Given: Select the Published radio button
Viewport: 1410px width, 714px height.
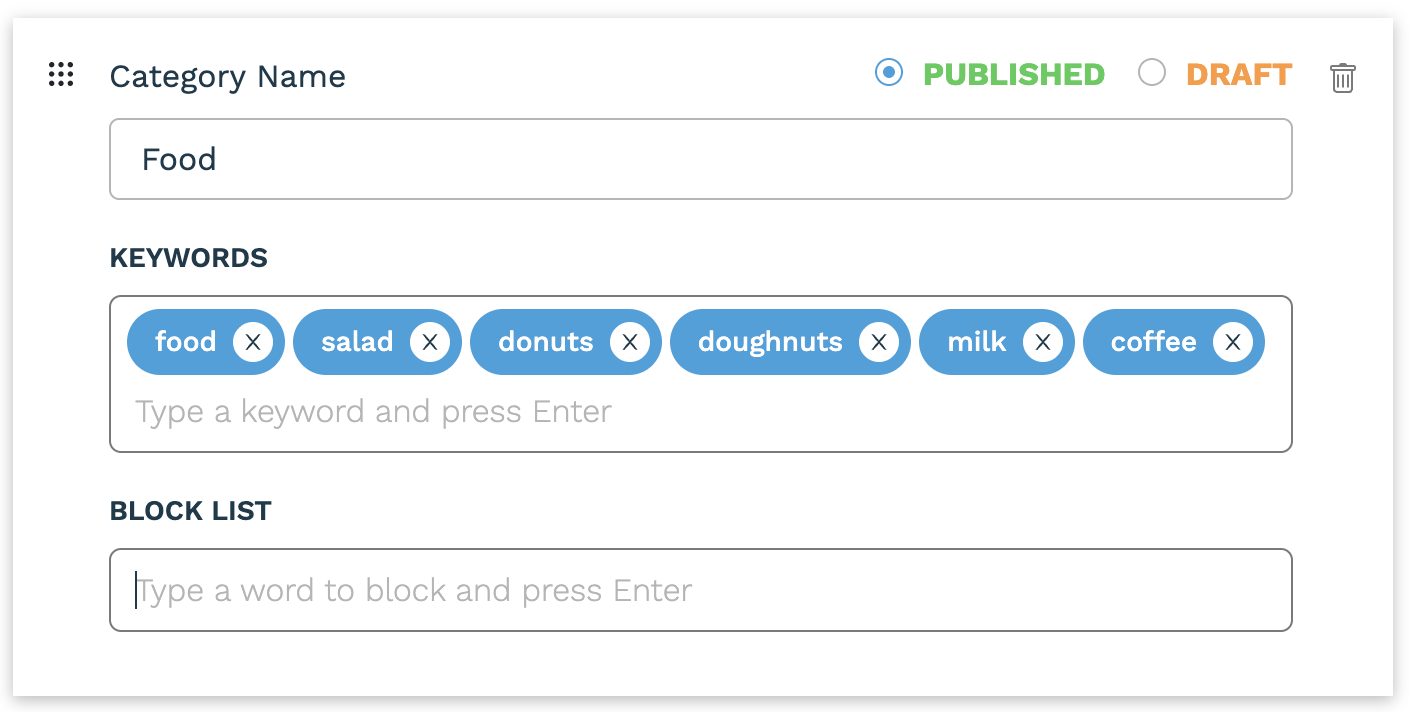Looking at the screenshot, I should click(x=888, y=72).
